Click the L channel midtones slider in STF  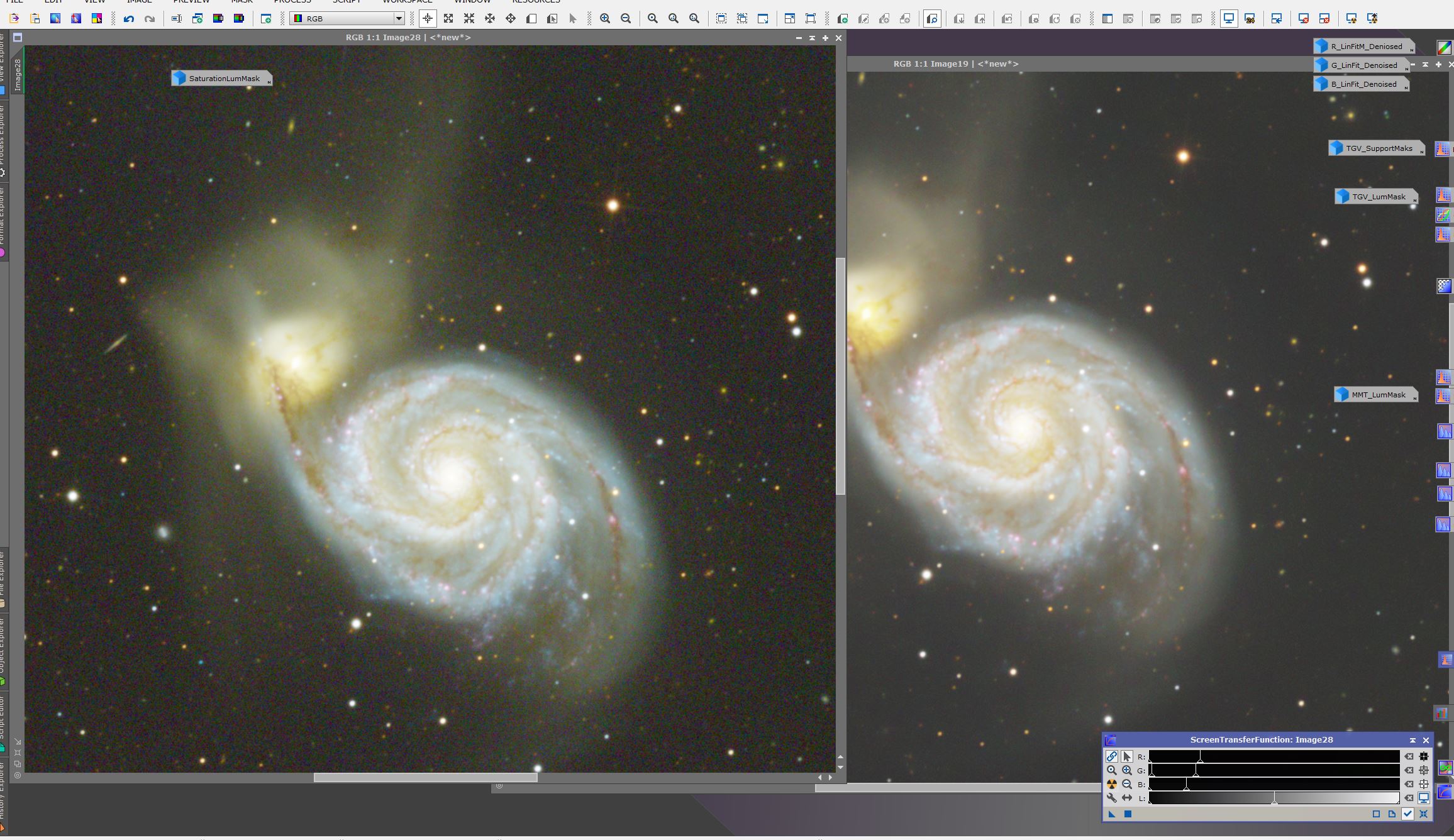point(1274,799)
